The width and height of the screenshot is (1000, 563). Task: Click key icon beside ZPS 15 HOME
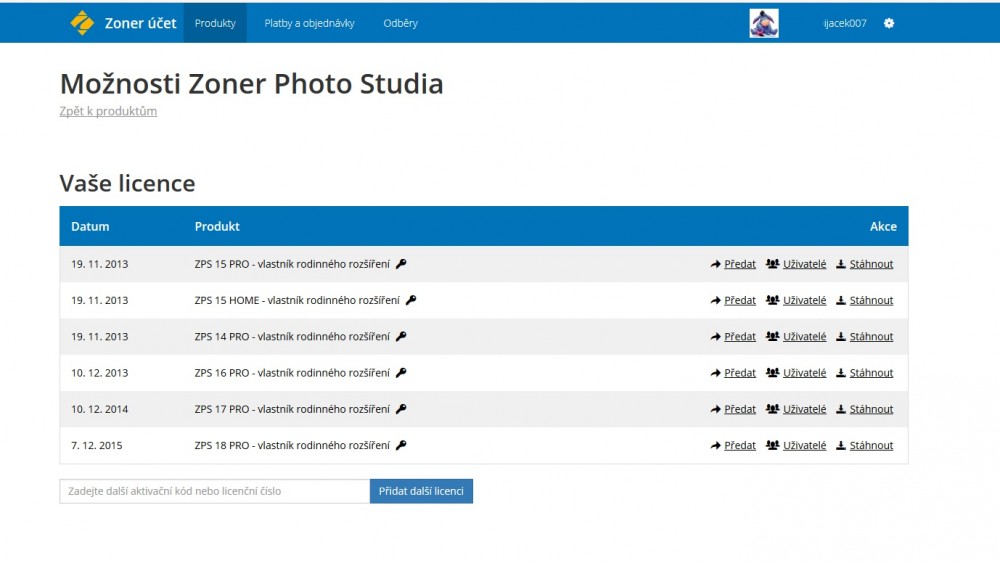(x=411, y=300)
